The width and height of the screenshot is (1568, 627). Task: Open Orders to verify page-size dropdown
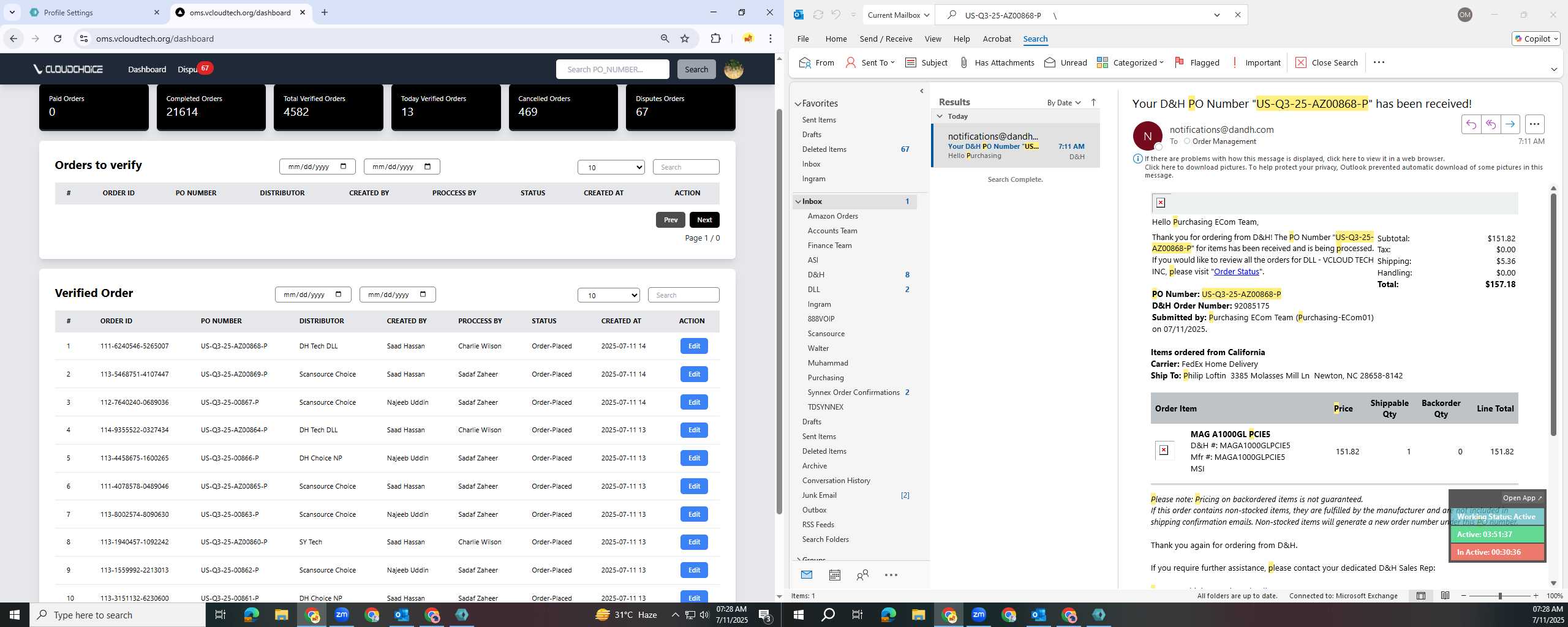(611, 167)
